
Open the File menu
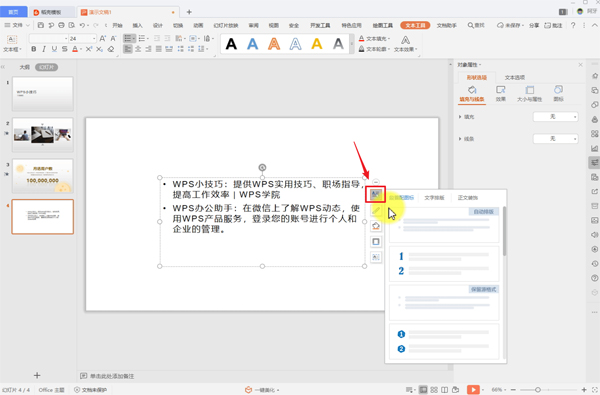click(x=17, y=25)
